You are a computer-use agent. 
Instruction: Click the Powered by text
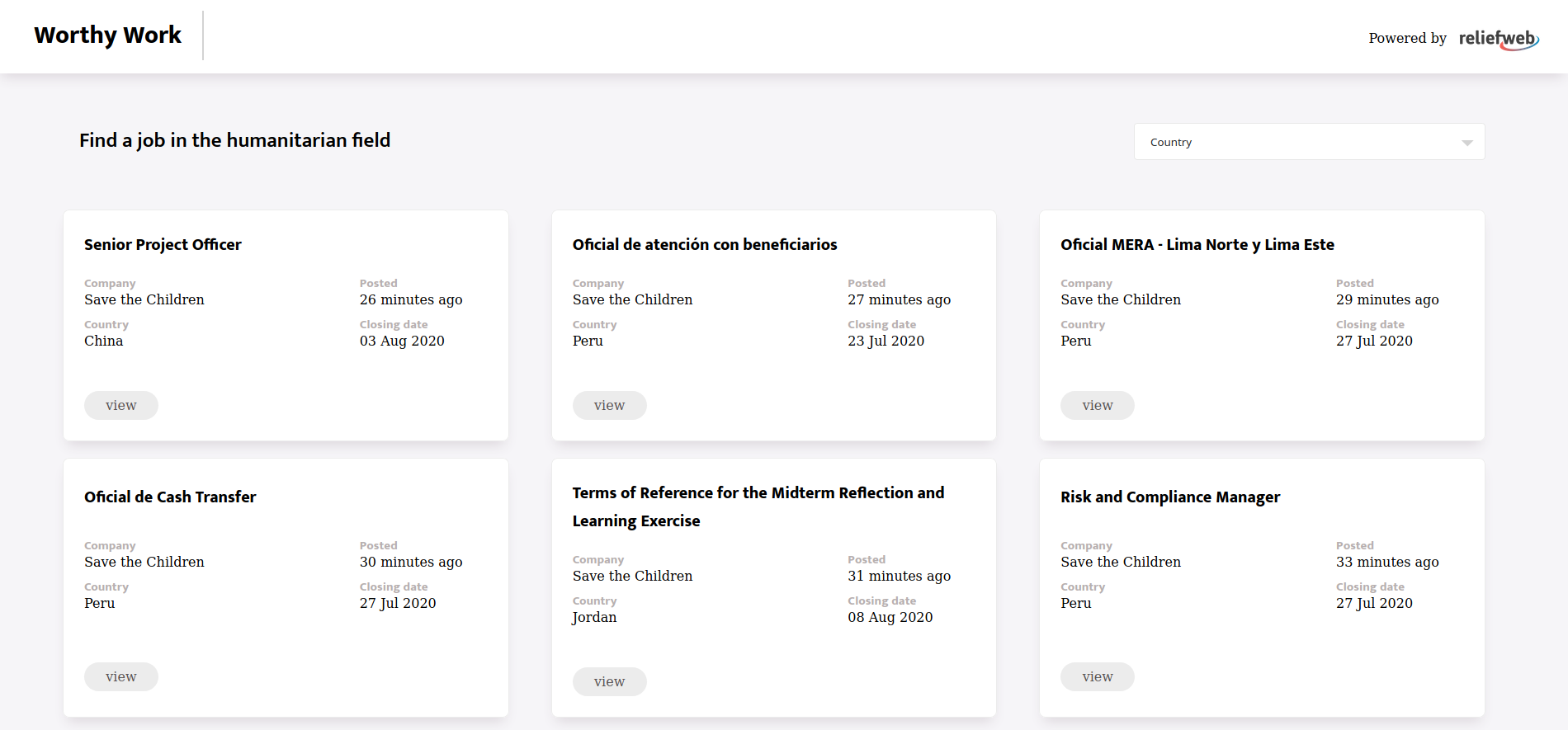(x=1407, y=38)
